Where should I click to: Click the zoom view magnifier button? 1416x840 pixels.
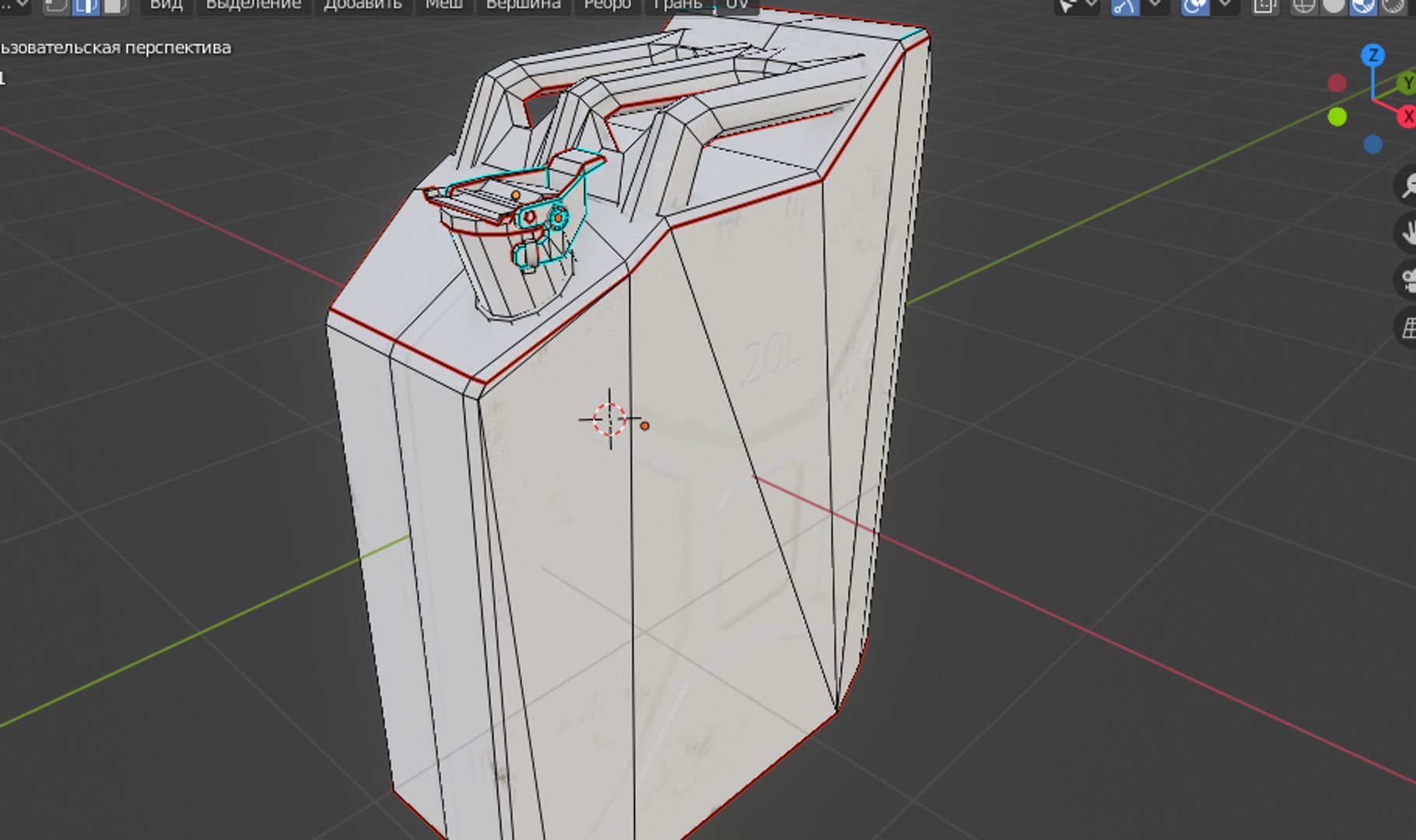[1407, 186]
